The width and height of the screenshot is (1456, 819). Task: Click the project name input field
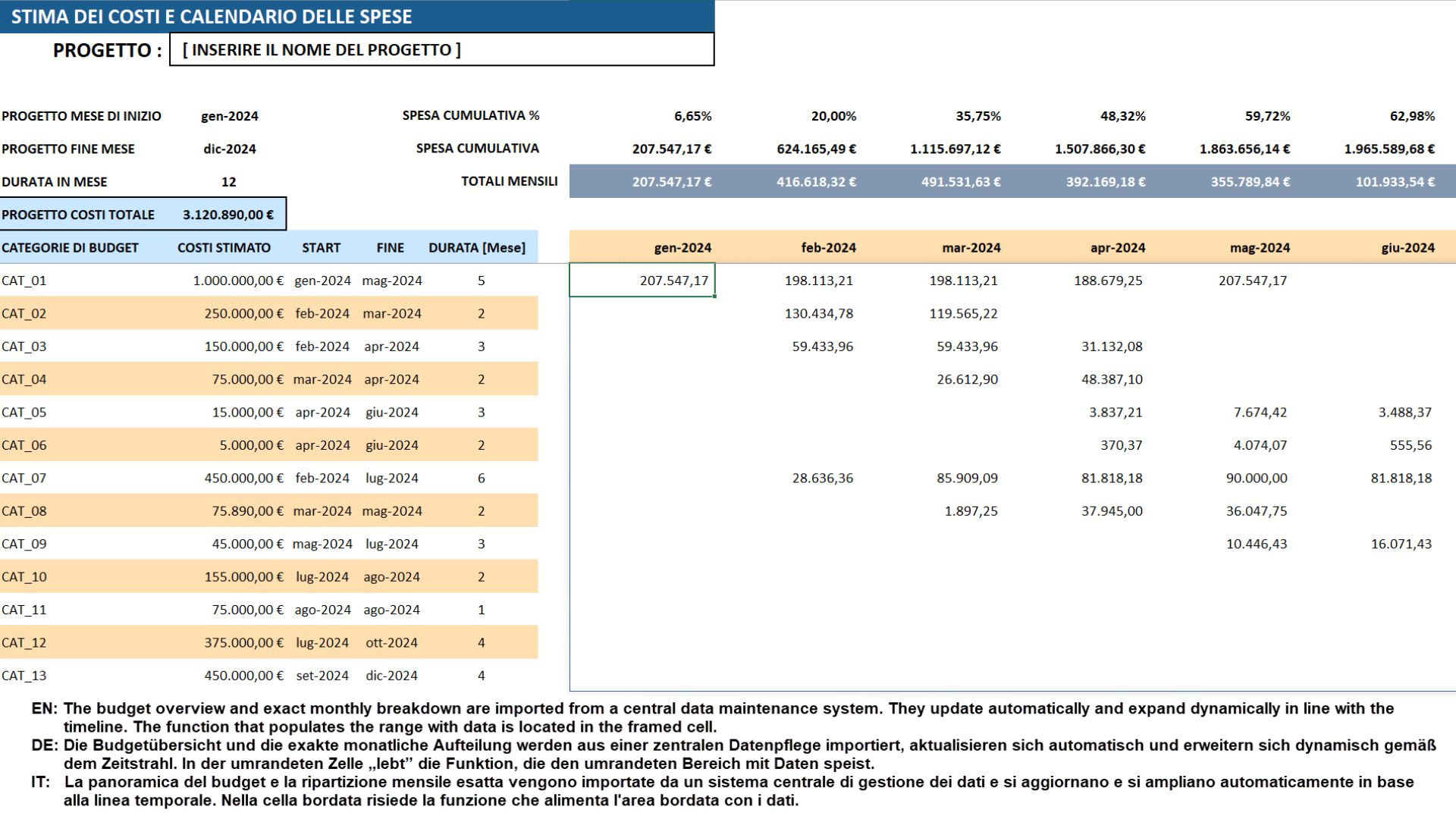(x=442, y=49)
